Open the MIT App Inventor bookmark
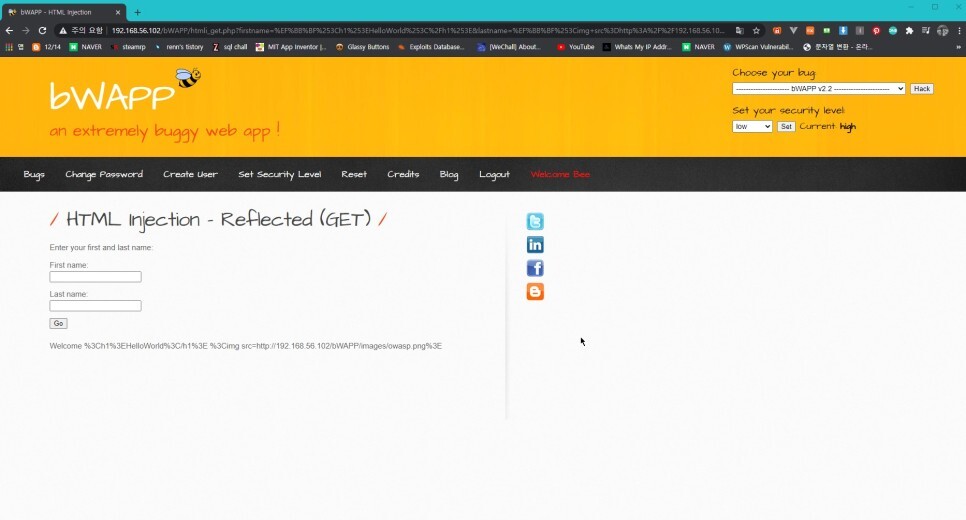 [291, 47]
